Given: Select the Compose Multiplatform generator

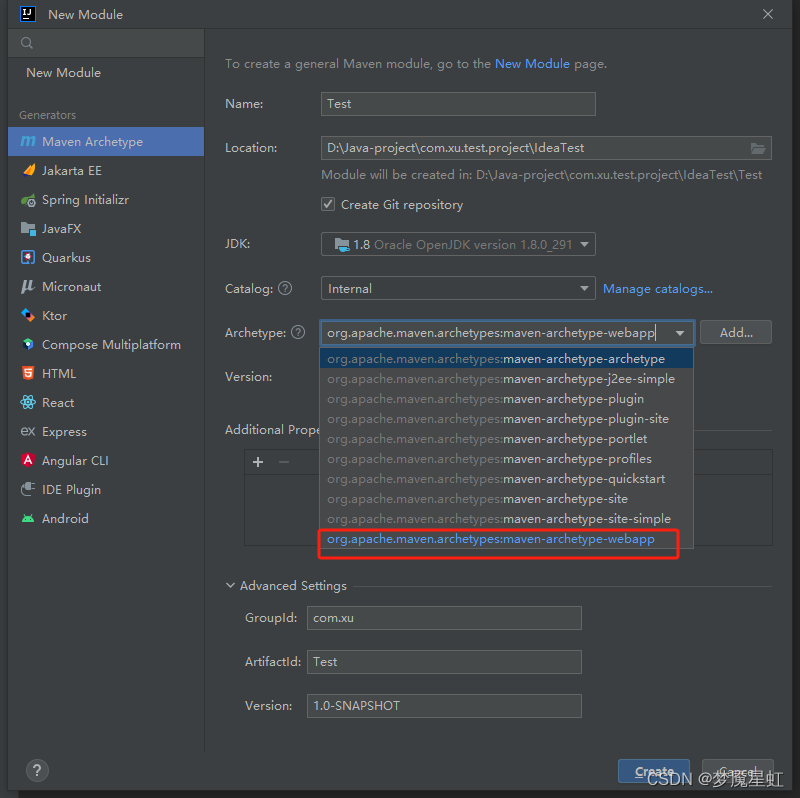Looking at the screenshot, I should tap(106, 344).
